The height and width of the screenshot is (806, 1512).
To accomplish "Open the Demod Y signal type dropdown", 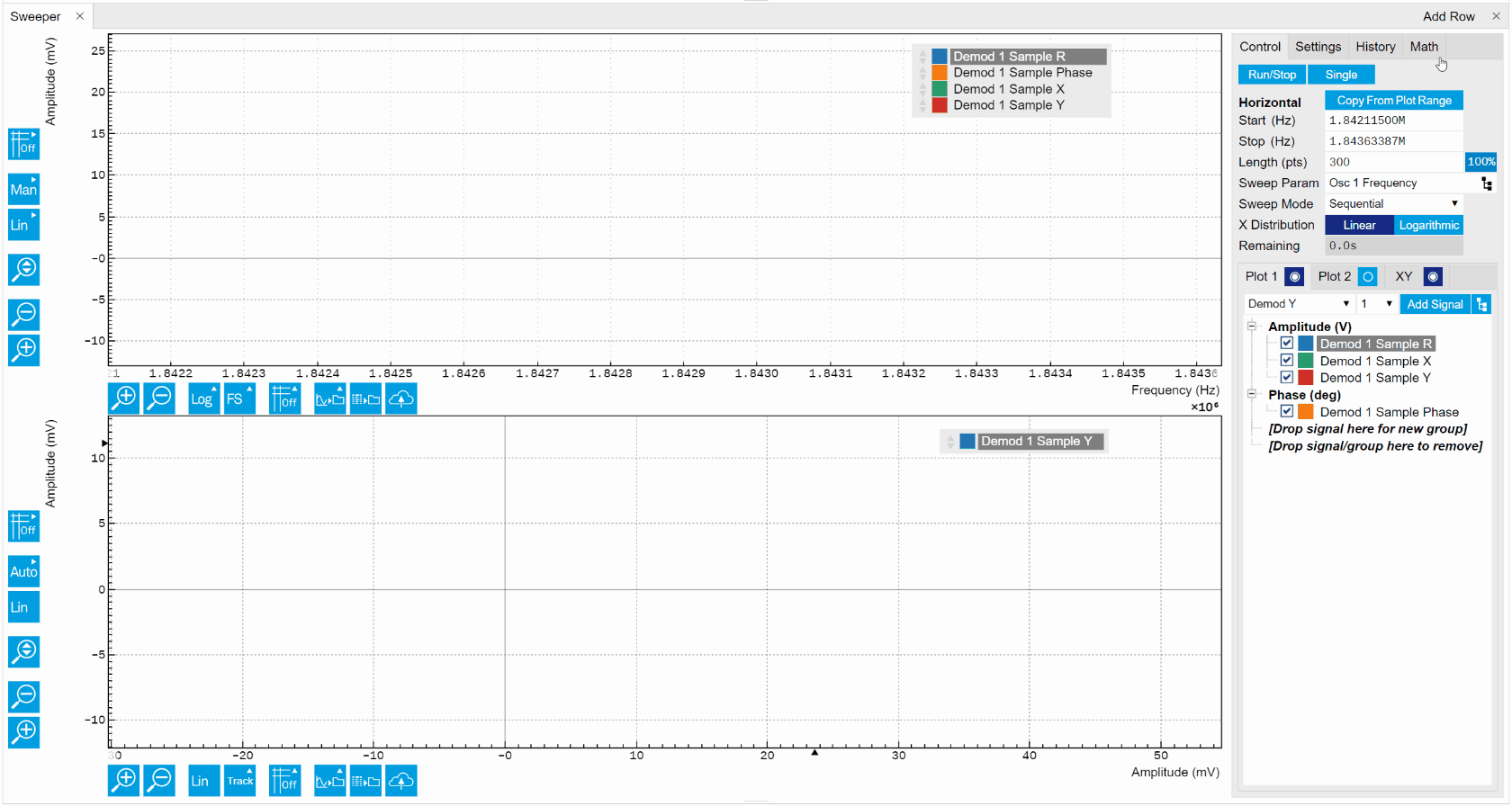I will click(1298, 304).
